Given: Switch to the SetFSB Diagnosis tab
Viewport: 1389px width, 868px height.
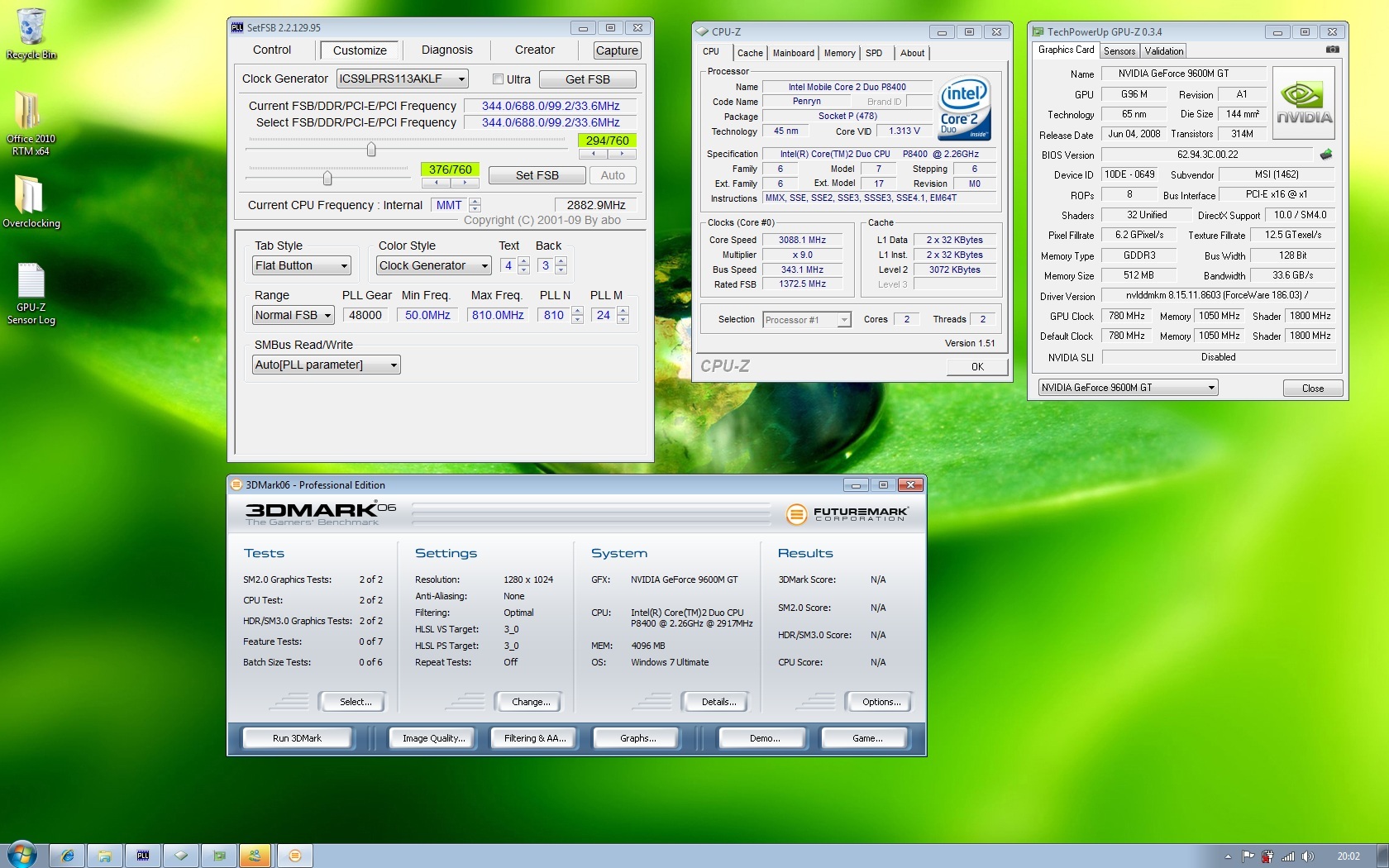Looking at the screenshot, I should coord(447,50).
